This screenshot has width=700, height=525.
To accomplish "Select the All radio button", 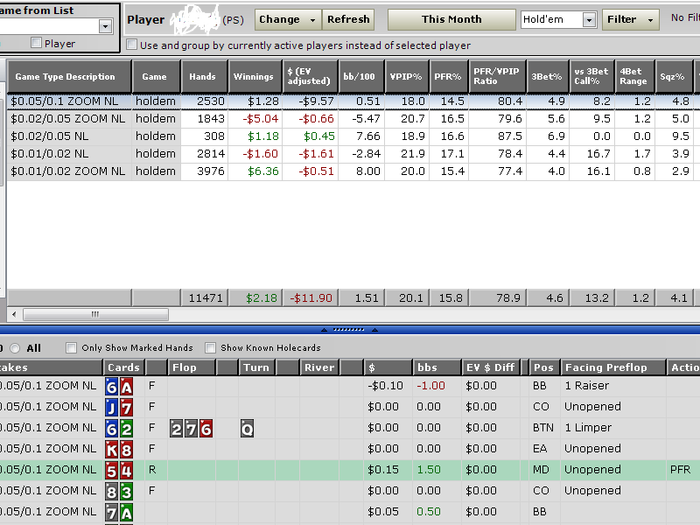I will (x=15, y=348).
